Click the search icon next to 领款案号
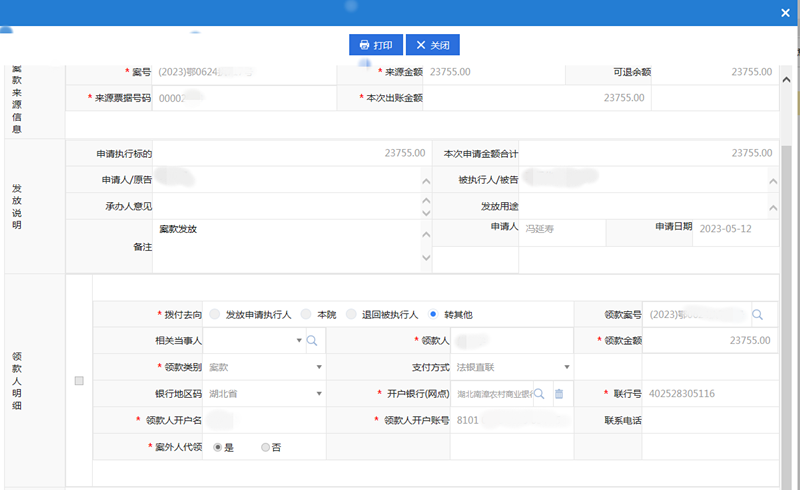This screenshot has height=490, width=800. (x=757, y=315)
